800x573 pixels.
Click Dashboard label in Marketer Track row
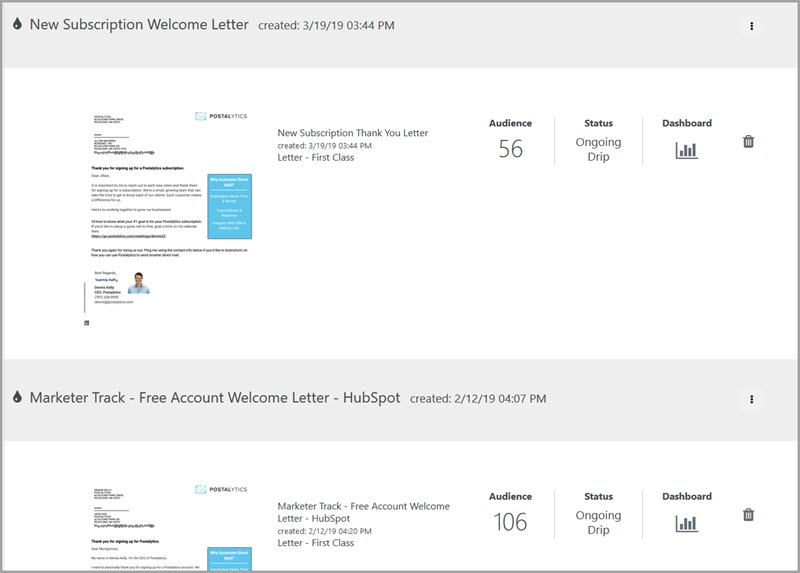(687, 496)
